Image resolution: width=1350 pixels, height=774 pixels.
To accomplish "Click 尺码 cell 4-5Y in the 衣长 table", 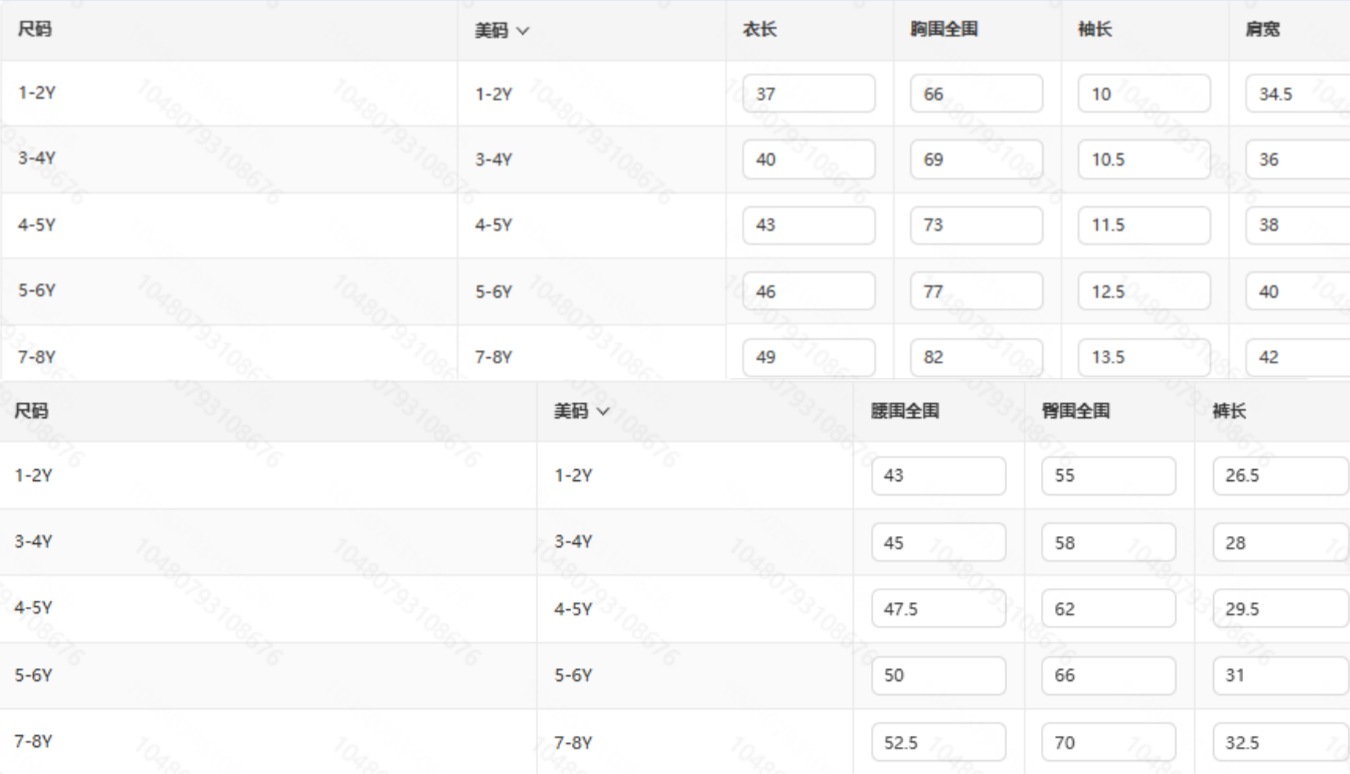I will pyautogui.click(x=36, y=226).
